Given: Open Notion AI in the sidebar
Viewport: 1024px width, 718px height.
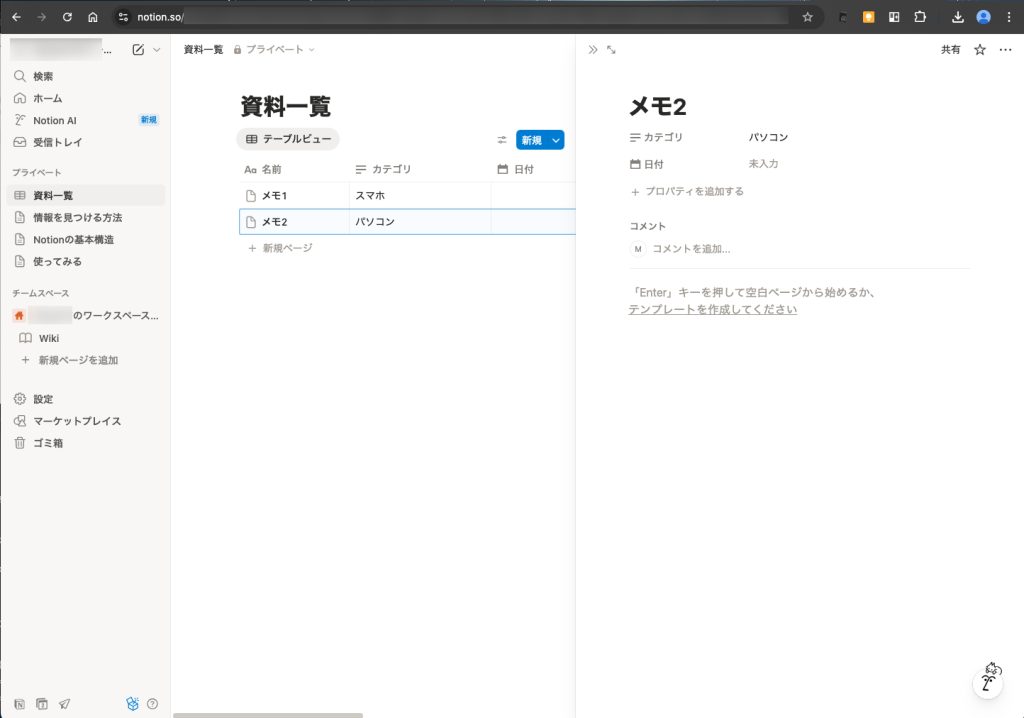Looking at the screenshot, I should (x=86, y=120).
